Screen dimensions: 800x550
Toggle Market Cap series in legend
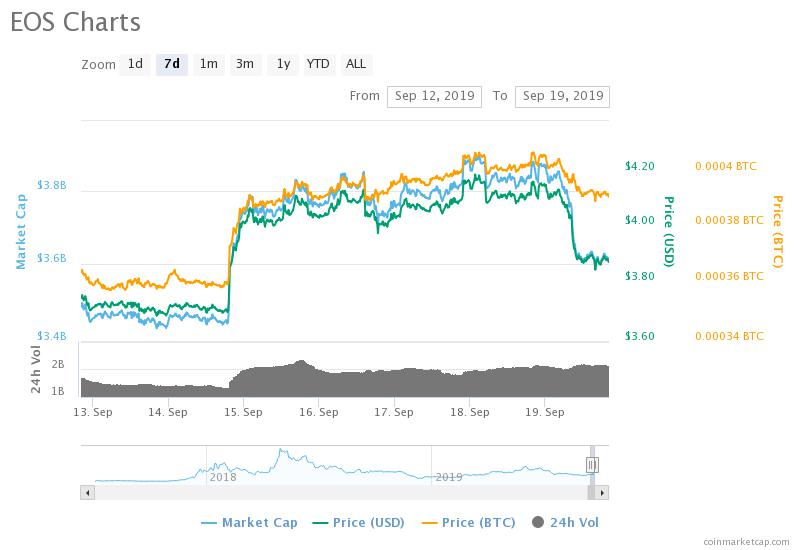click(249, 522)
